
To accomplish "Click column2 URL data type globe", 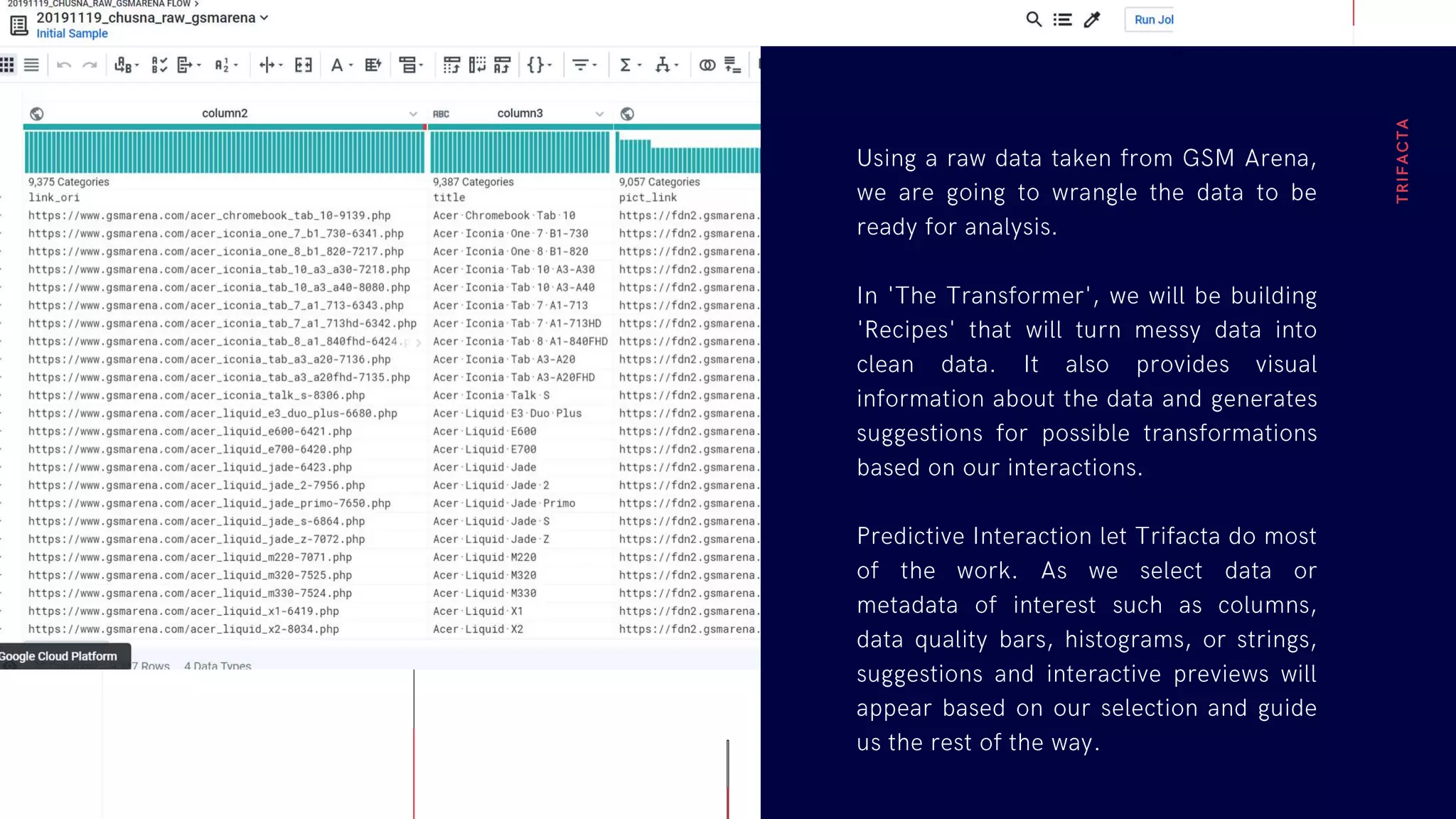I will click(x=37, y=114).
